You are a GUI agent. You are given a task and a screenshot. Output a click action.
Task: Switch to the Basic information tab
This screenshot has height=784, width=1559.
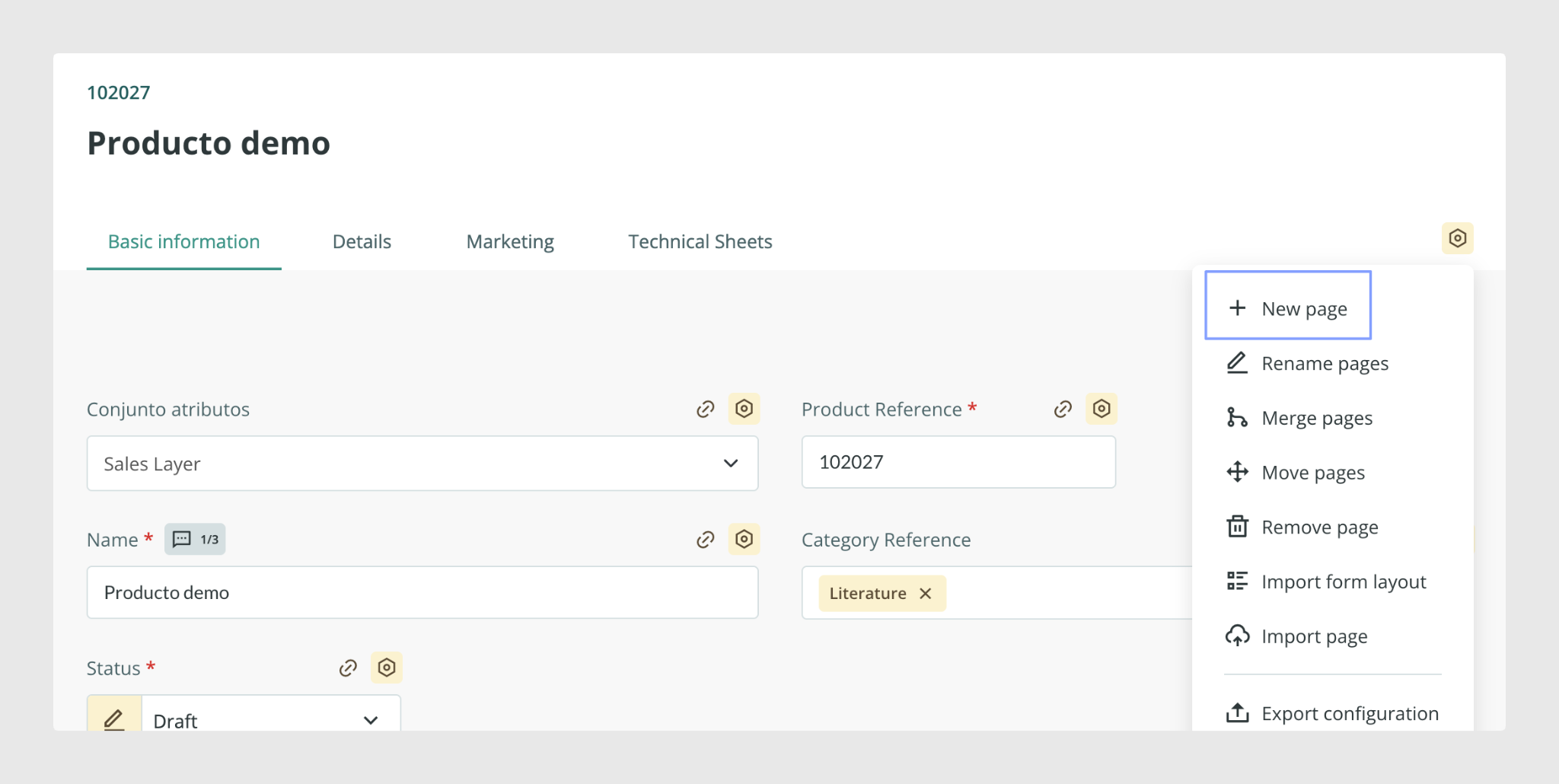coord(183,241)
